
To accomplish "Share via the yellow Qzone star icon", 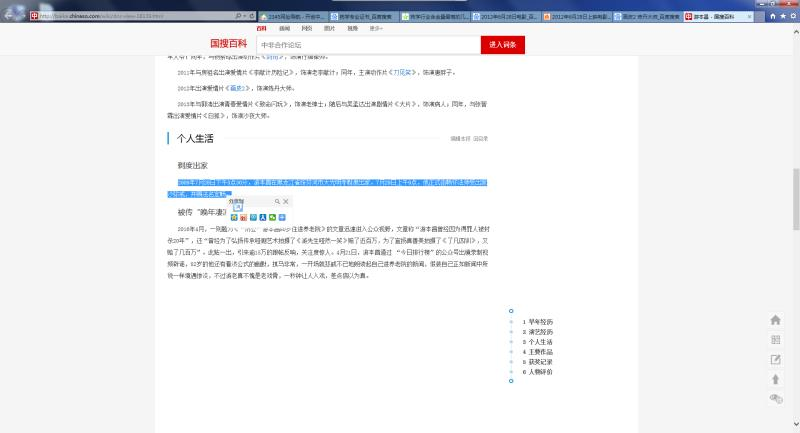I will point(234,218).
